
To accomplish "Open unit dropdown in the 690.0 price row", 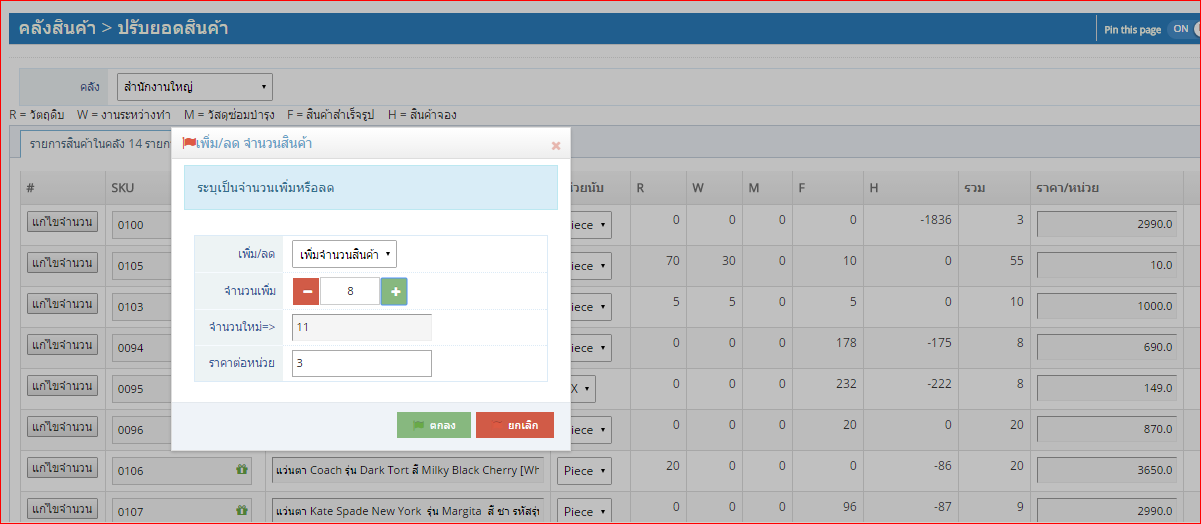I will point(591,348).
